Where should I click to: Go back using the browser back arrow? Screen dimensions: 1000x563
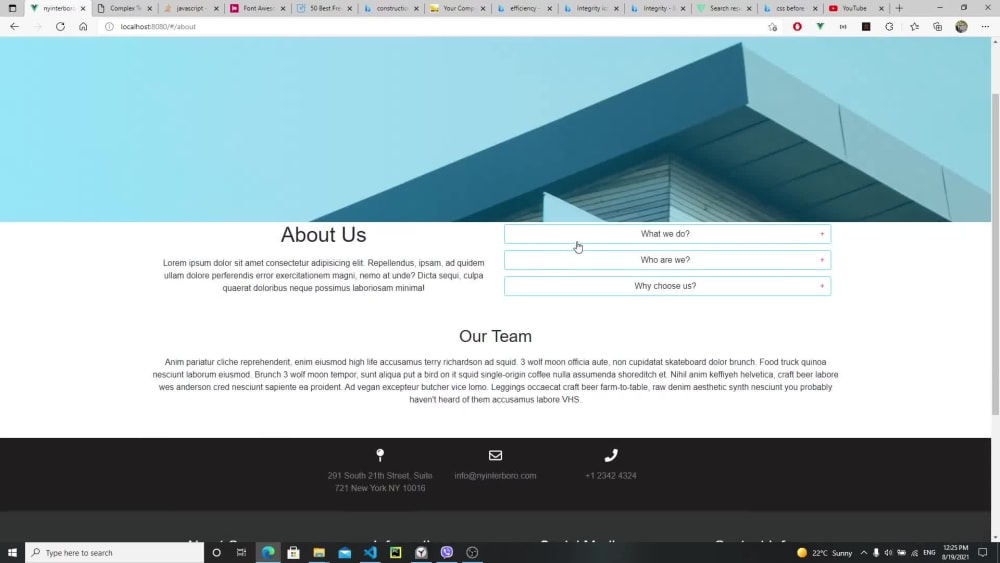14,27
